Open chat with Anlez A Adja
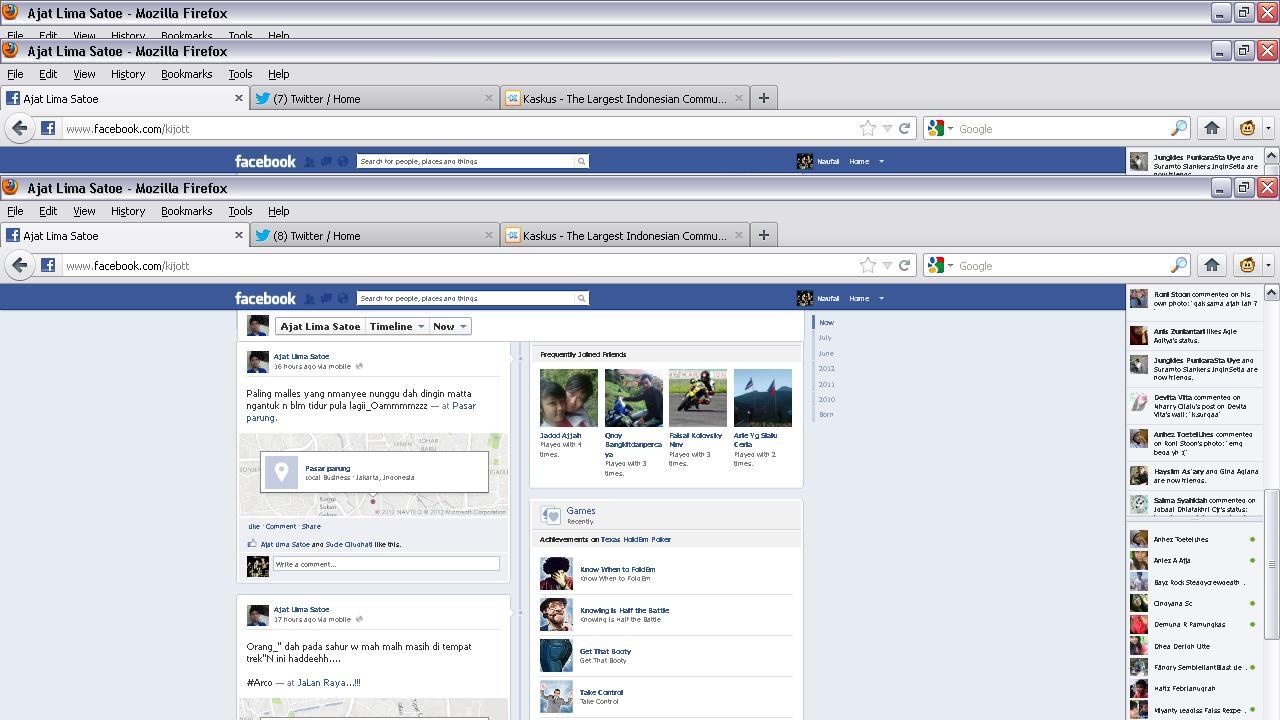Screen dimensions: 1280x720 tap(1172, 560)
